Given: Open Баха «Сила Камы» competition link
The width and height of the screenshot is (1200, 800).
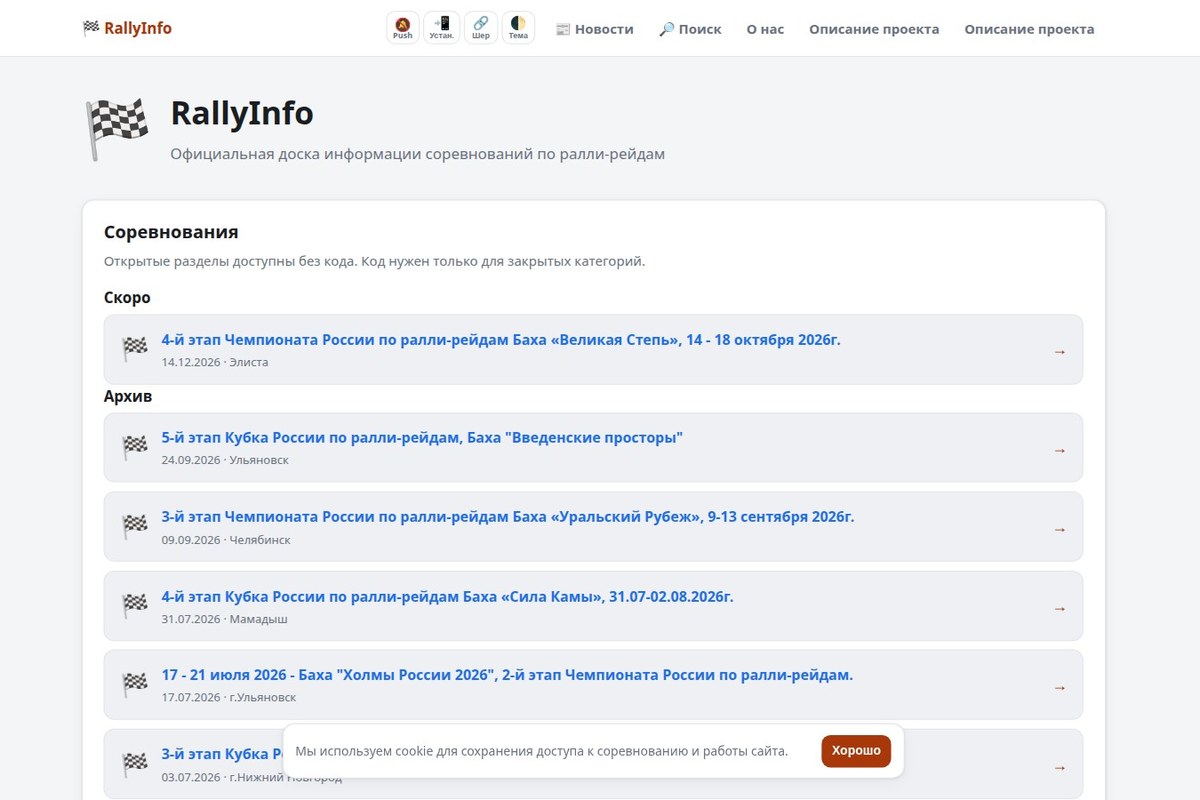Looking at the screenshot, I should click(448, 597).
